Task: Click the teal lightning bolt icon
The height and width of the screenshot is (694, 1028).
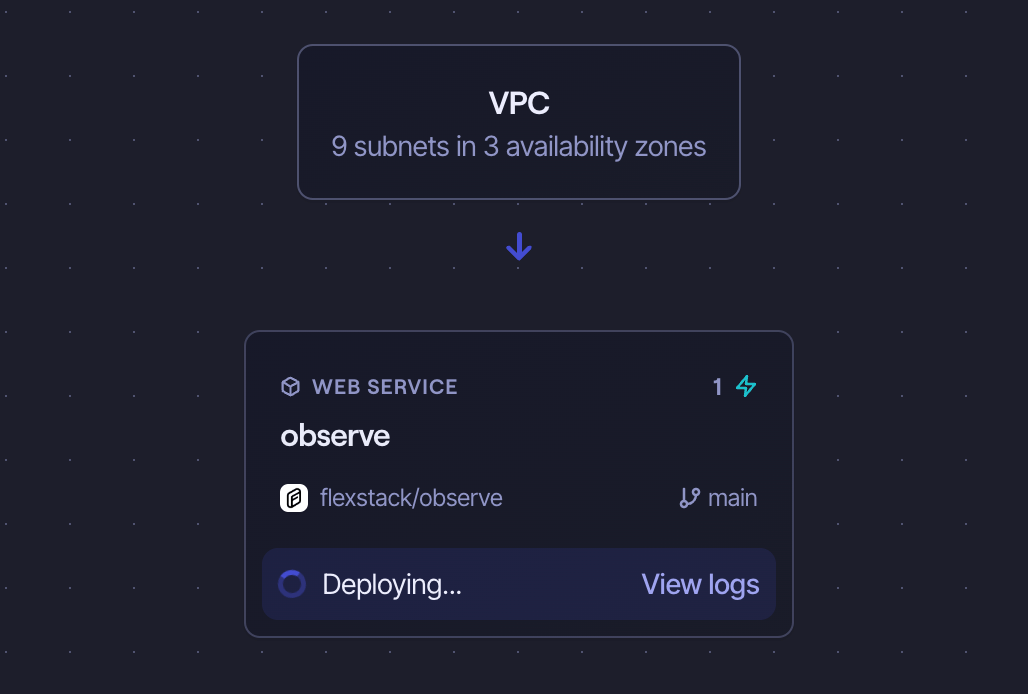Action: (x=746, y=386)
